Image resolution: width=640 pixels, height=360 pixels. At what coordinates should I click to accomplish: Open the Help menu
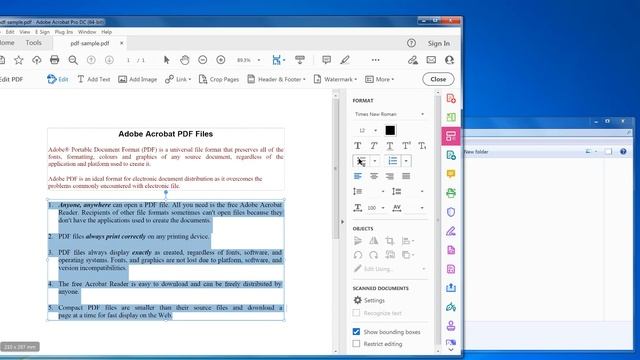(107, 32)
